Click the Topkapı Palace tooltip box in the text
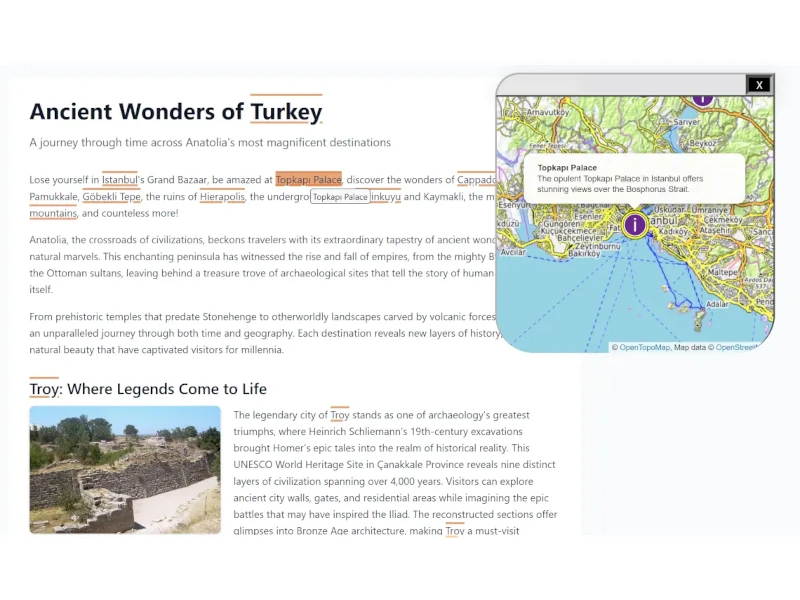Image resolution: width=800 pixels, height=600 pixels. pos(340,197)
